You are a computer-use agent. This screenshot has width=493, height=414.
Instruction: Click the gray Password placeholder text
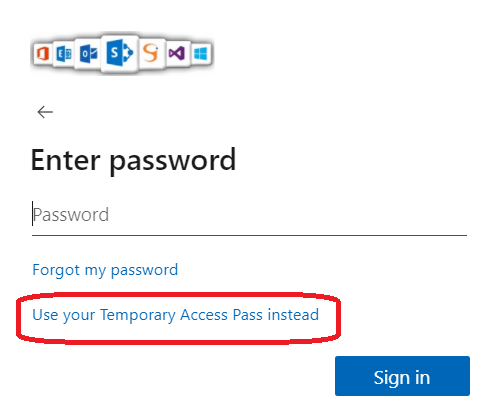[x=71, y=215]
